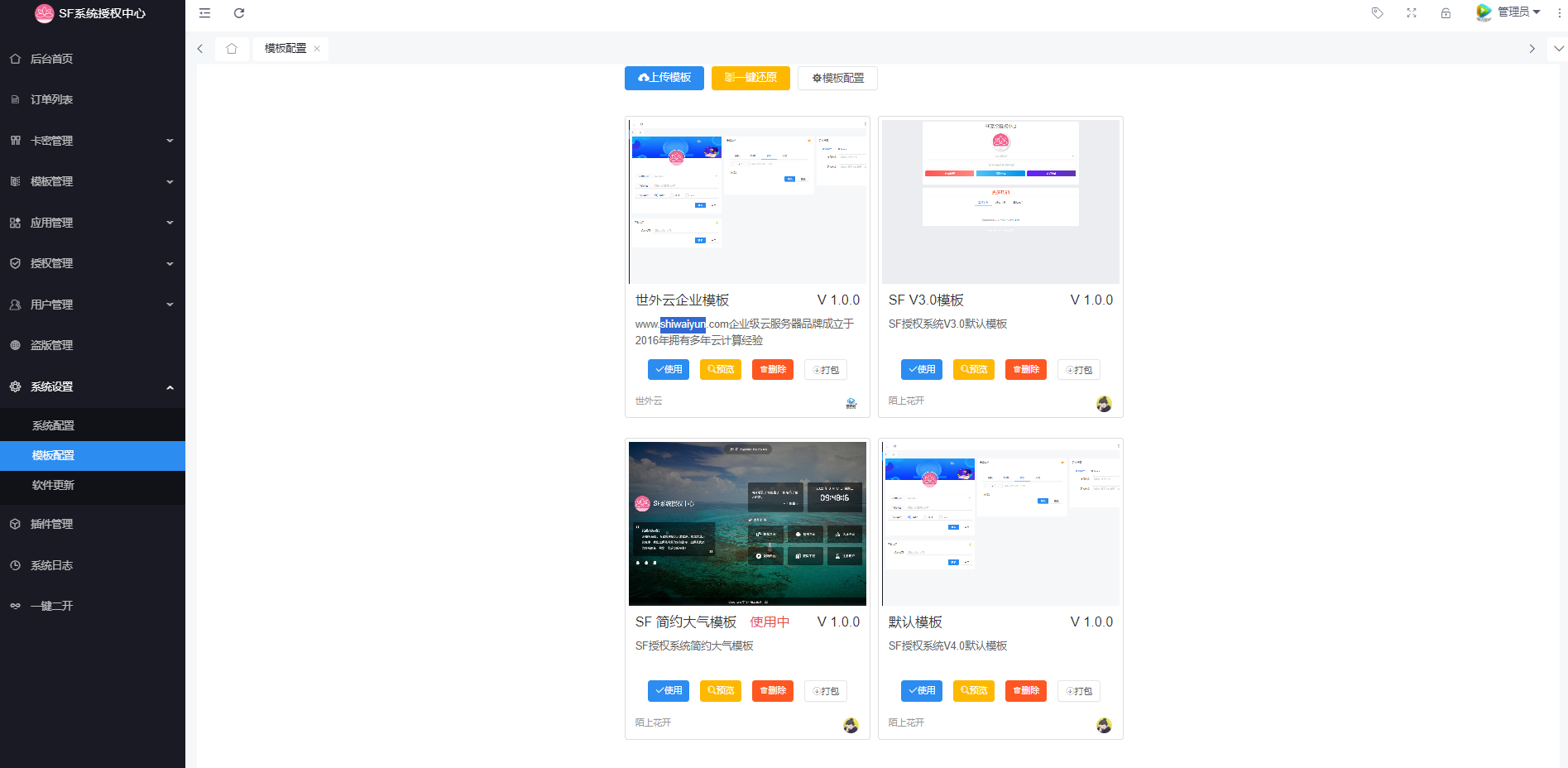This screenshot has width=1568, height=768.
Task: Click the refresh icon in top bar
Action: pyautogui.click(x=239, y=13)
